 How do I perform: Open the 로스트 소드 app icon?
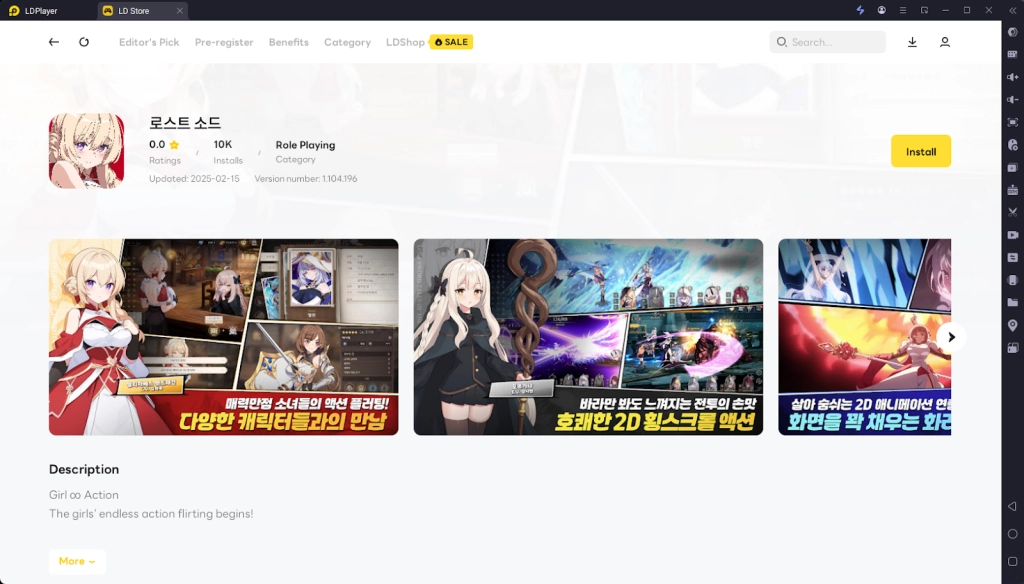86,151
